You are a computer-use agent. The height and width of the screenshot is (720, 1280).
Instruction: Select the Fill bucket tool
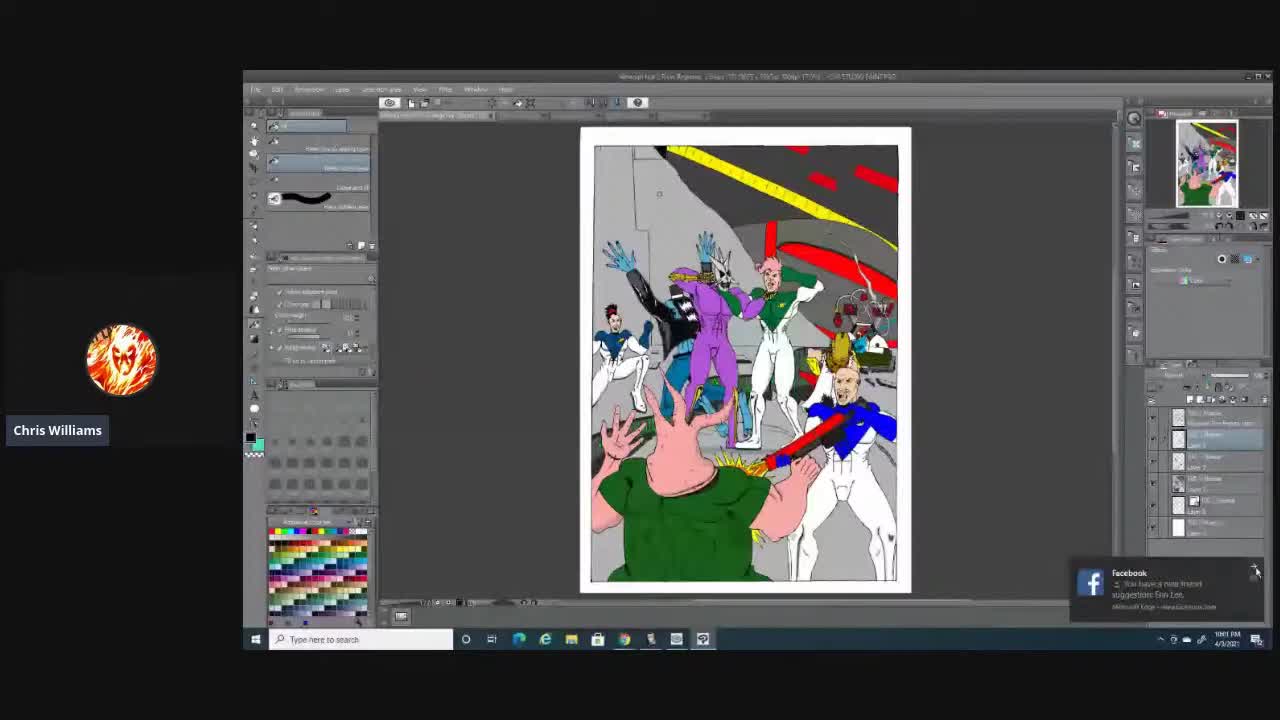(254, 324)
